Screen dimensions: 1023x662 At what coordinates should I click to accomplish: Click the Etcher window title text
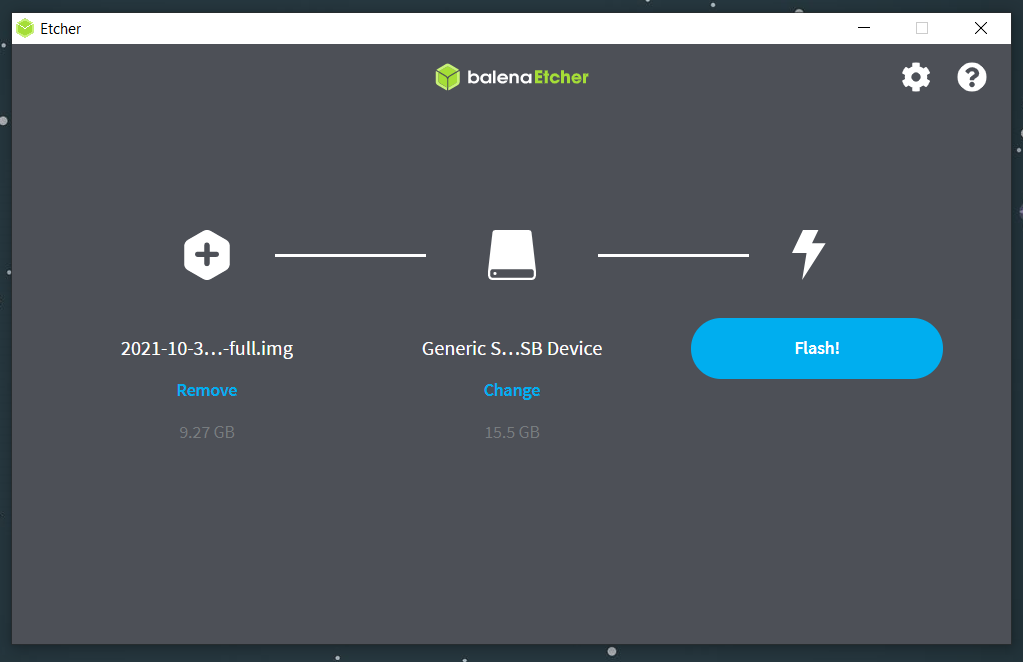(x=61, y=28)
